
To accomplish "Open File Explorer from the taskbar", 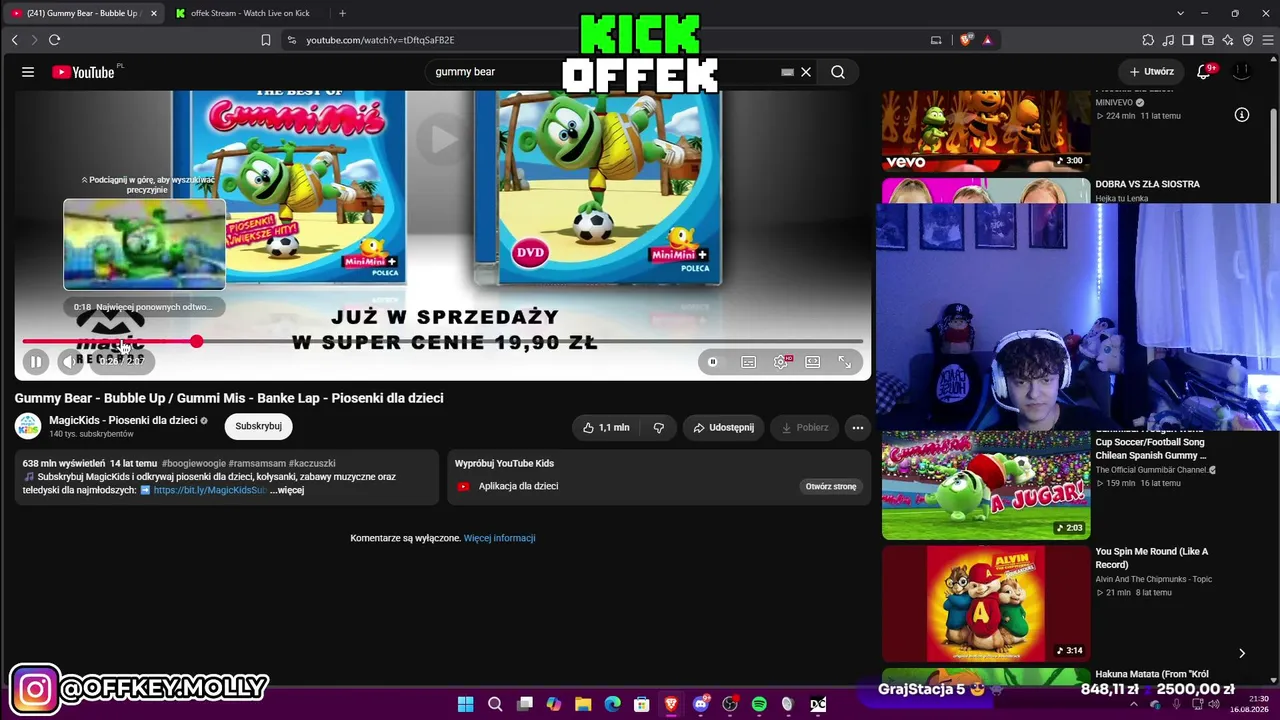I will tap(583, 704).
